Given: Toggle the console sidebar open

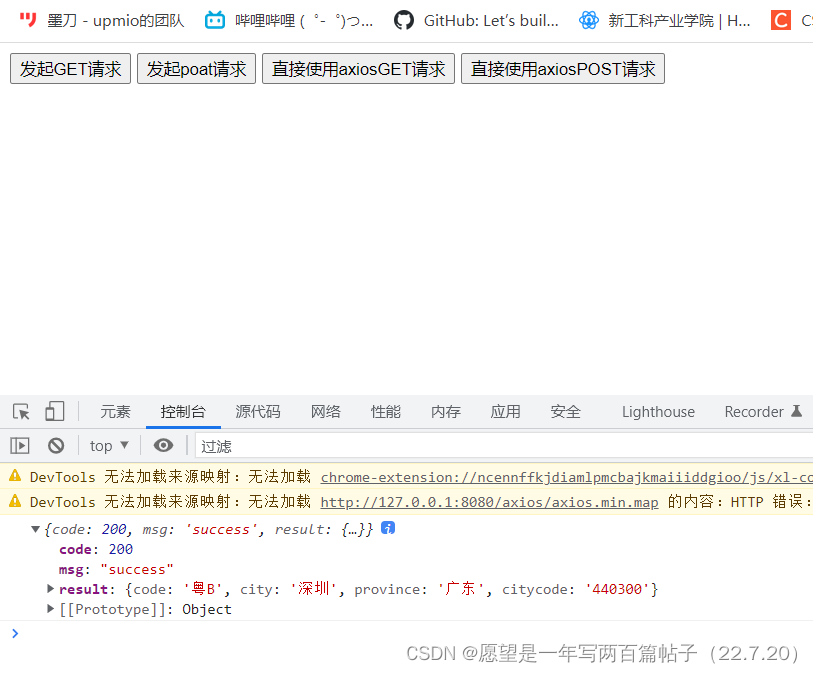Looking at the screenshot, I should (19, 445).
